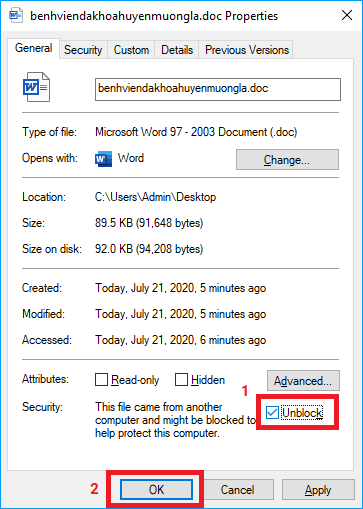This screenshot has width=363, height=509.
Task: Open the Details tab
Action: 177,50
